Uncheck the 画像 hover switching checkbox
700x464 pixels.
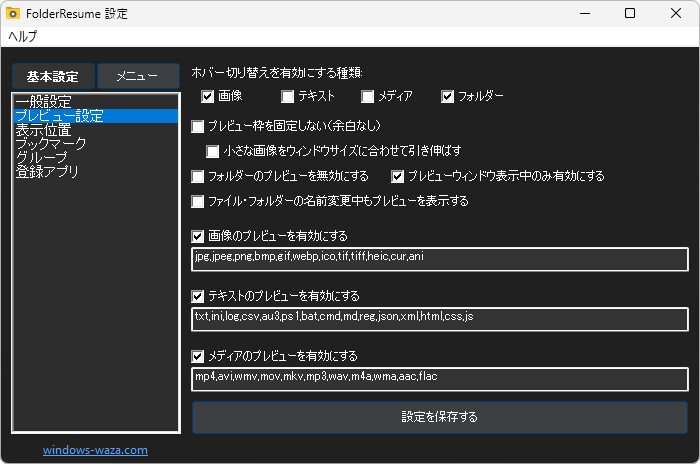[x=207, y=96]
